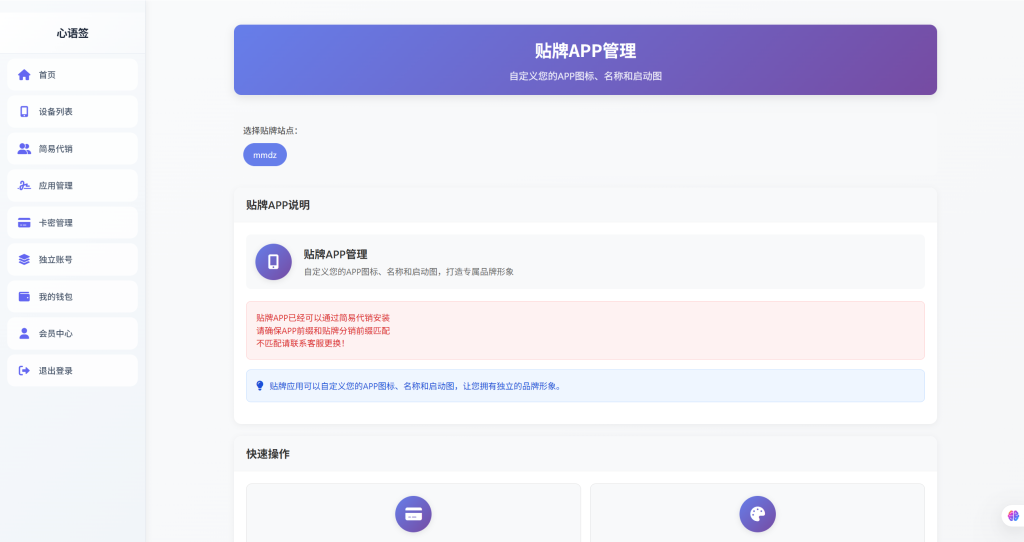Select 应用管理 in the sidebar
Screen dimensions: 1024x542
click(x=72, y=185)
